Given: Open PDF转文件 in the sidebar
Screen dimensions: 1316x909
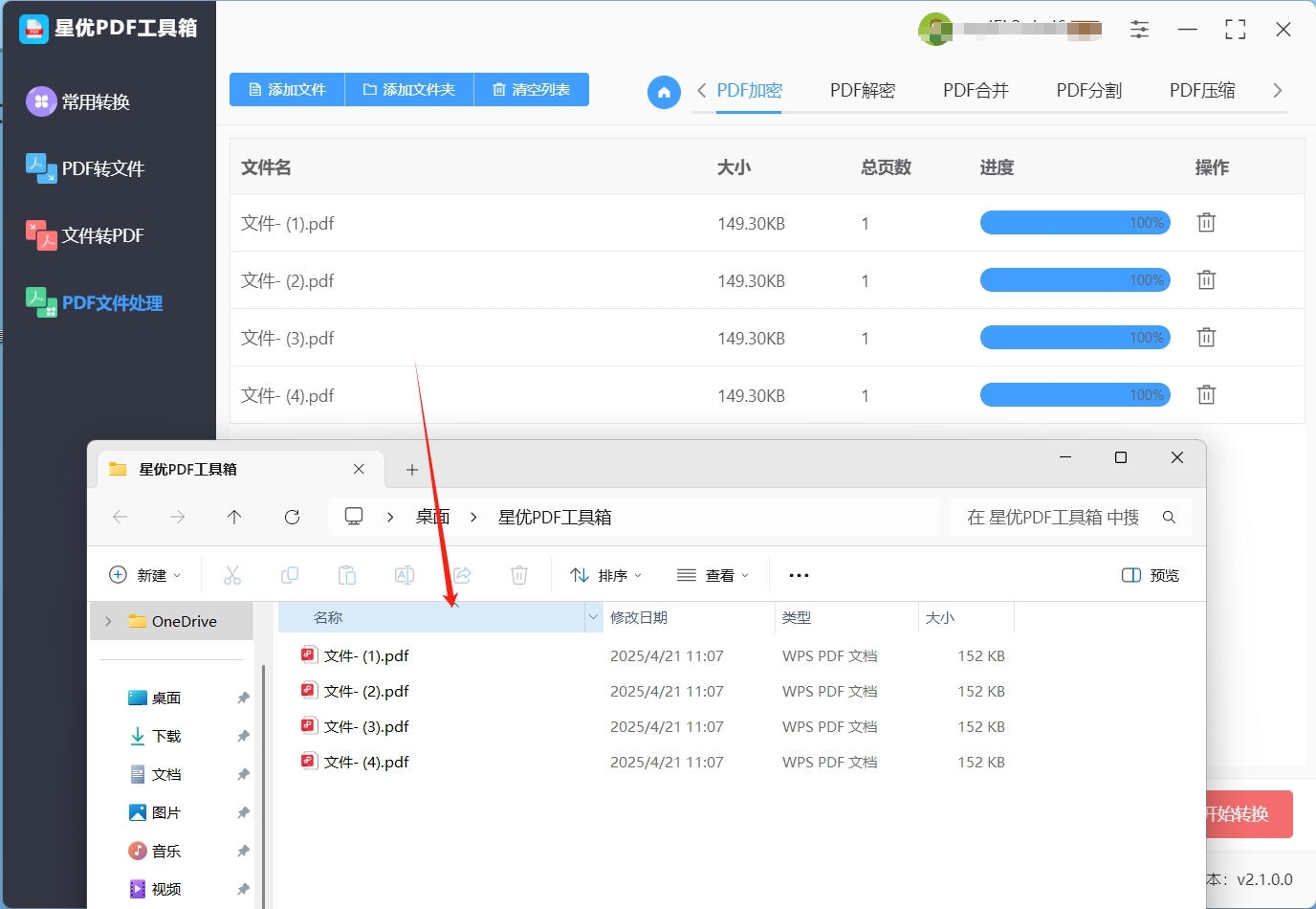Looking at the screenshot, I should [x=85, y=168].
